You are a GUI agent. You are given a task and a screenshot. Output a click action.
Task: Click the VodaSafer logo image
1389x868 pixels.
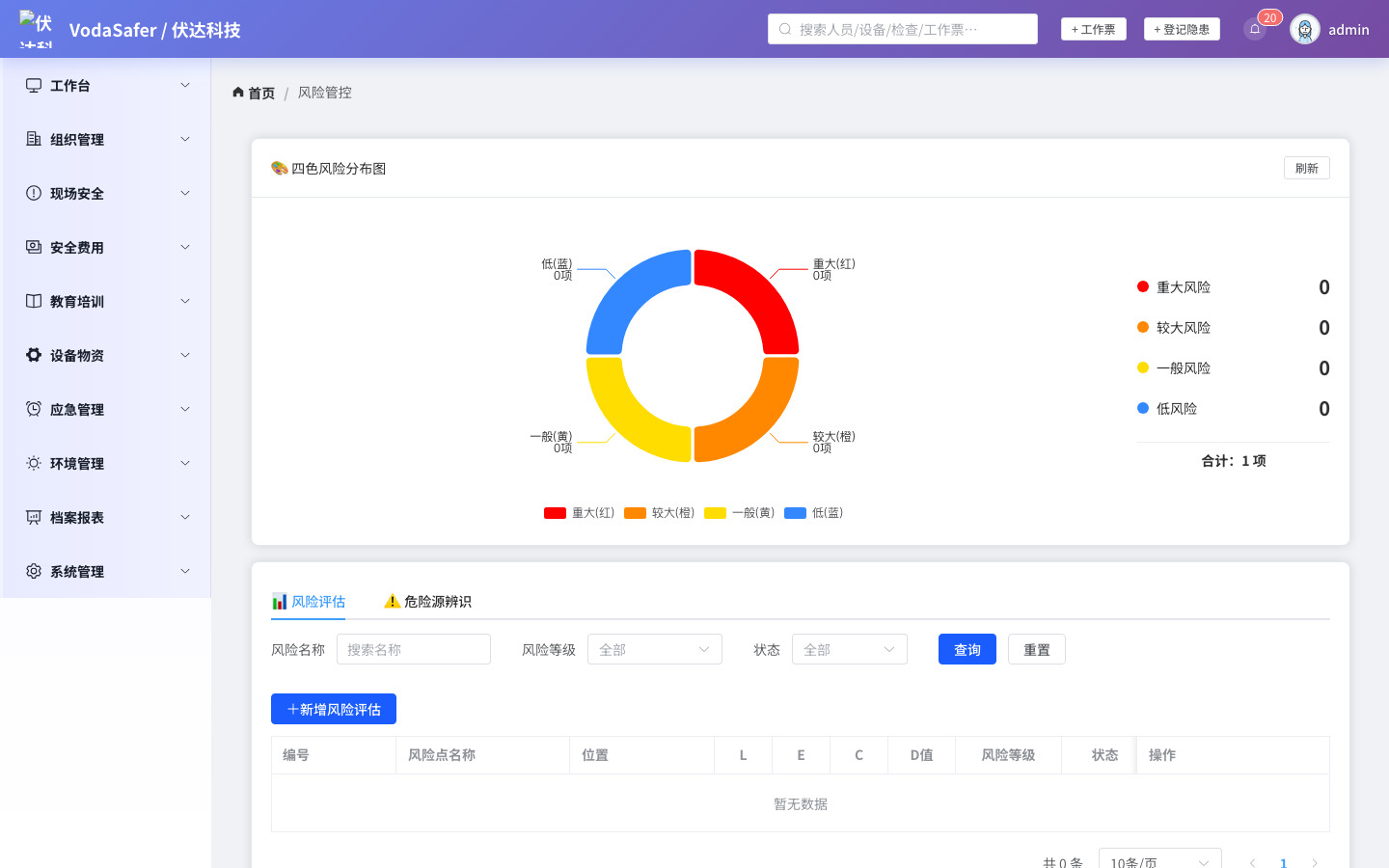[36, 29]
